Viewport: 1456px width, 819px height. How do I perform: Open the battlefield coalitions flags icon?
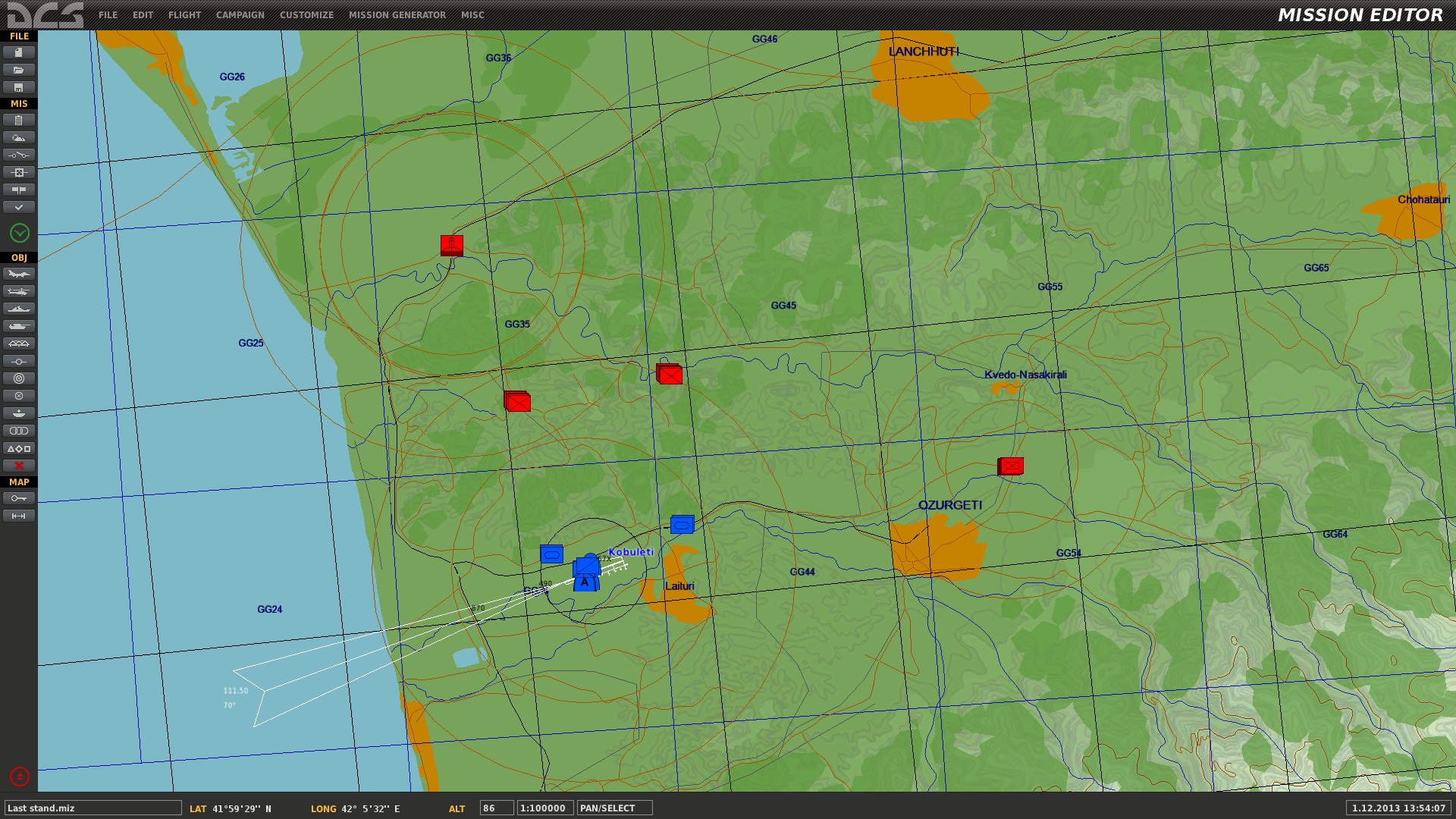19,190
